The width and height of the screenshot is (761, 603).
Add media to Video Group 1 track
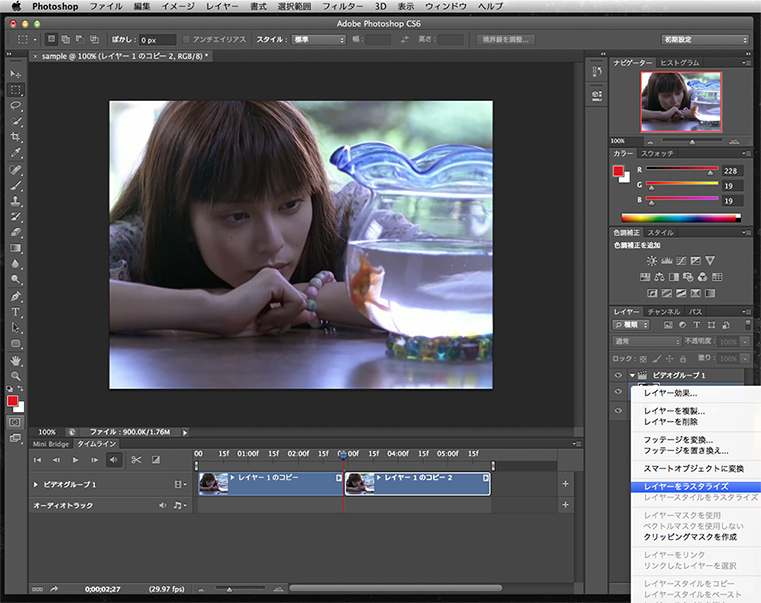(565, 484)
